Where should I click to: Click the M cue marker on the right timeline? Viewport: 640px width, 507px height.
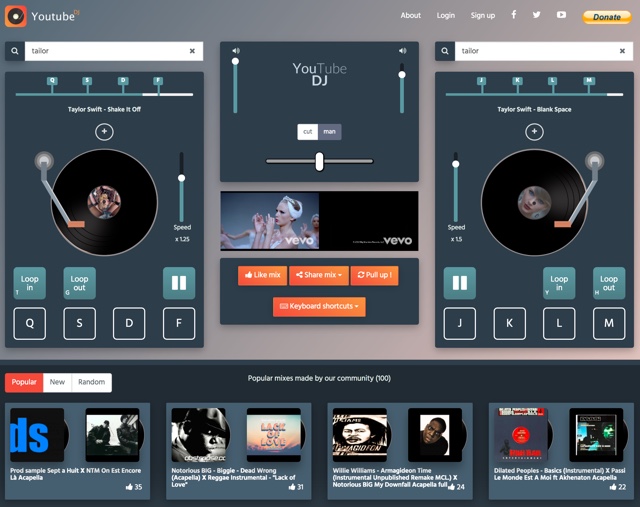click(589, 81)
